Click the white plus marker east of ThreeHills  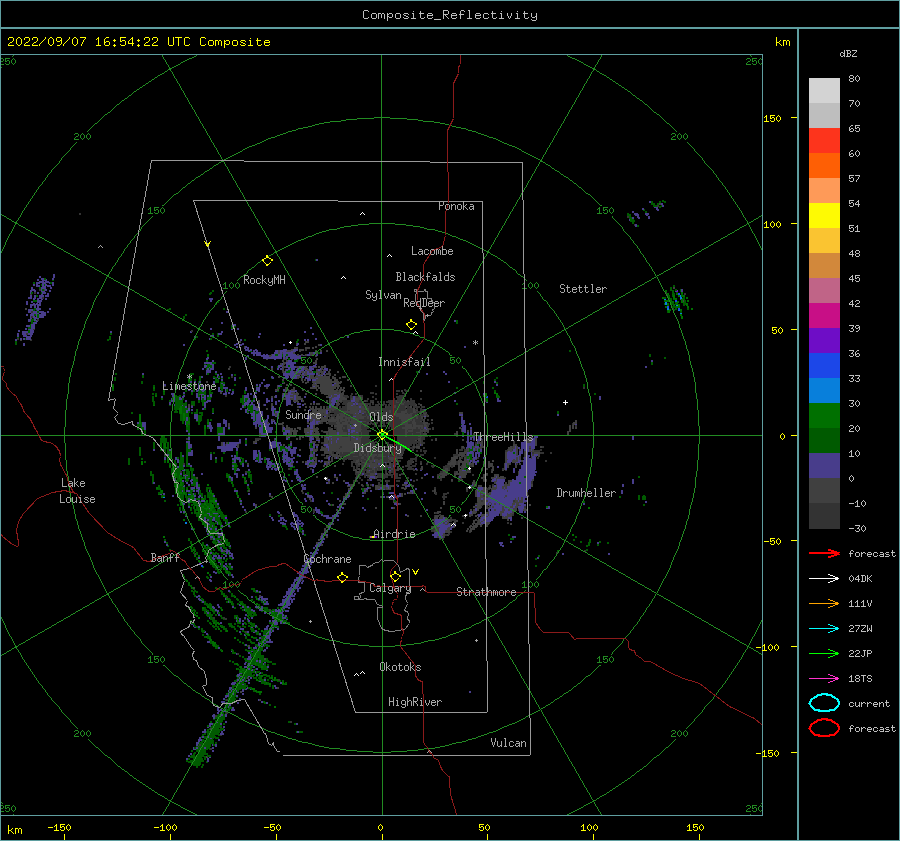565,402
